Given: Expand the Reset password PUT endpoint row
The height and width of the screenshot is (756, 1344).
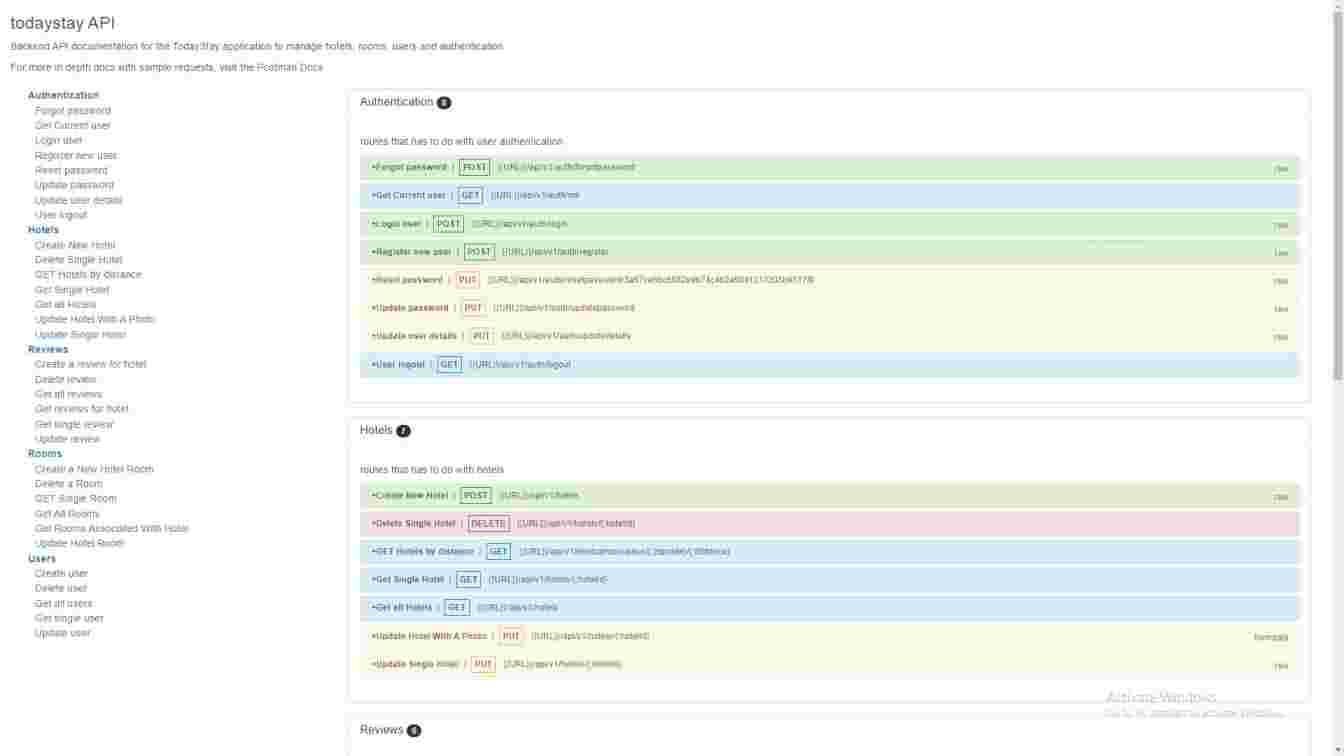Looking at the screenshot, I should [829, 280].
